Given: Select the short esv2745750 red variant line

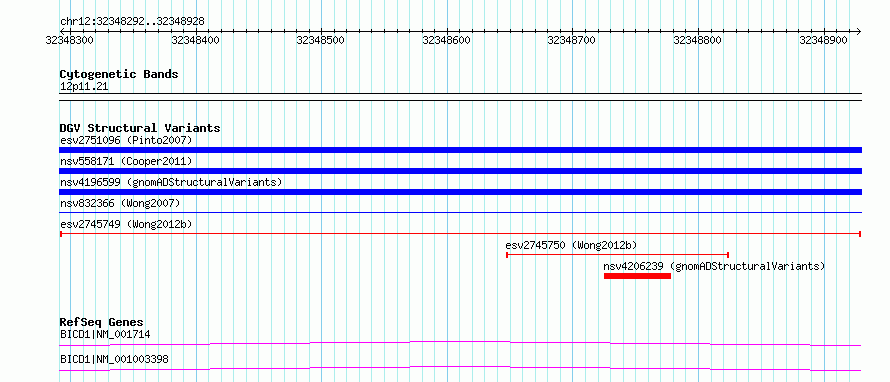Looking at the screenshot, I should tap(617, 255).
